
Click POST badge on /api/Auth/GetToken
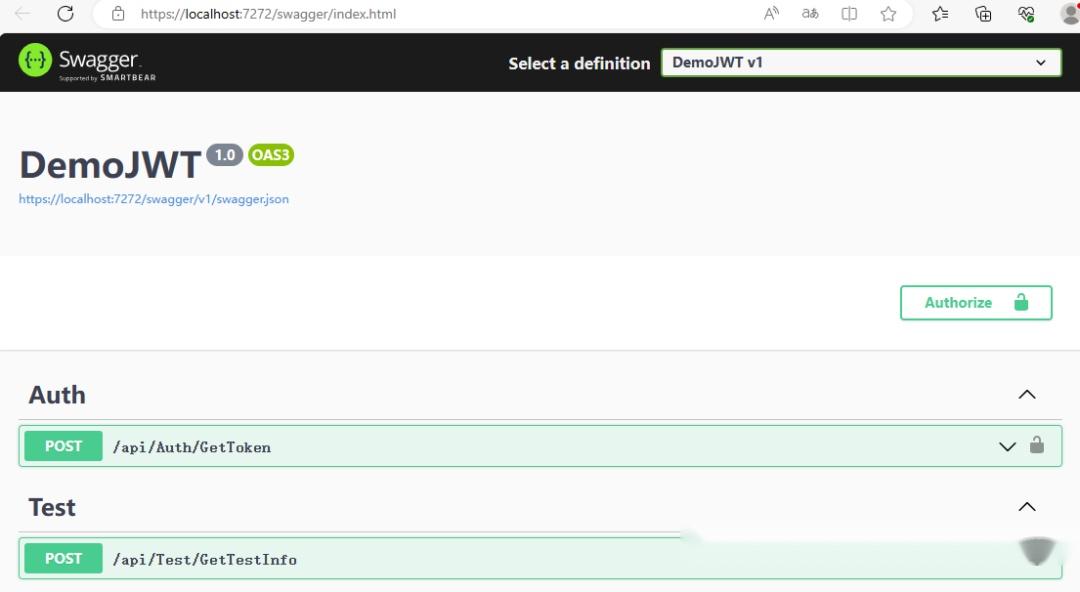[63, 446]
